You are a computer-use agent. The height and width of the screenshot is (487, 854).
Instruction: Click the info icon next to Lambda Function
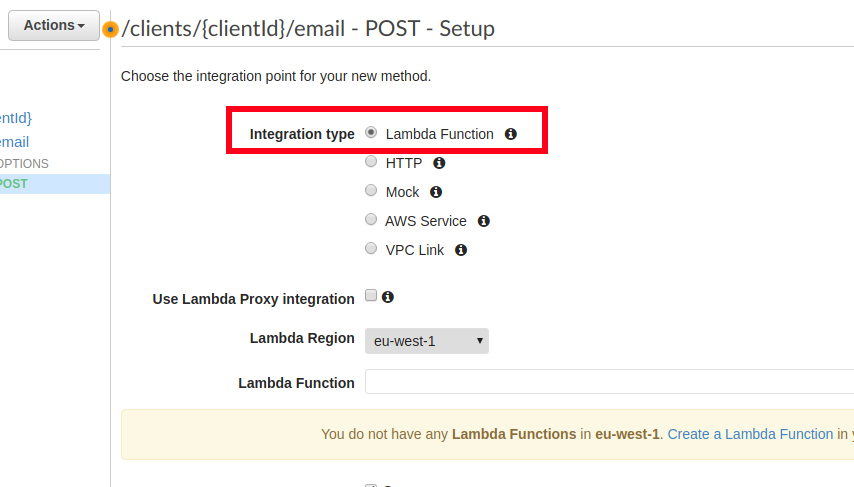[x=510, y=134]
